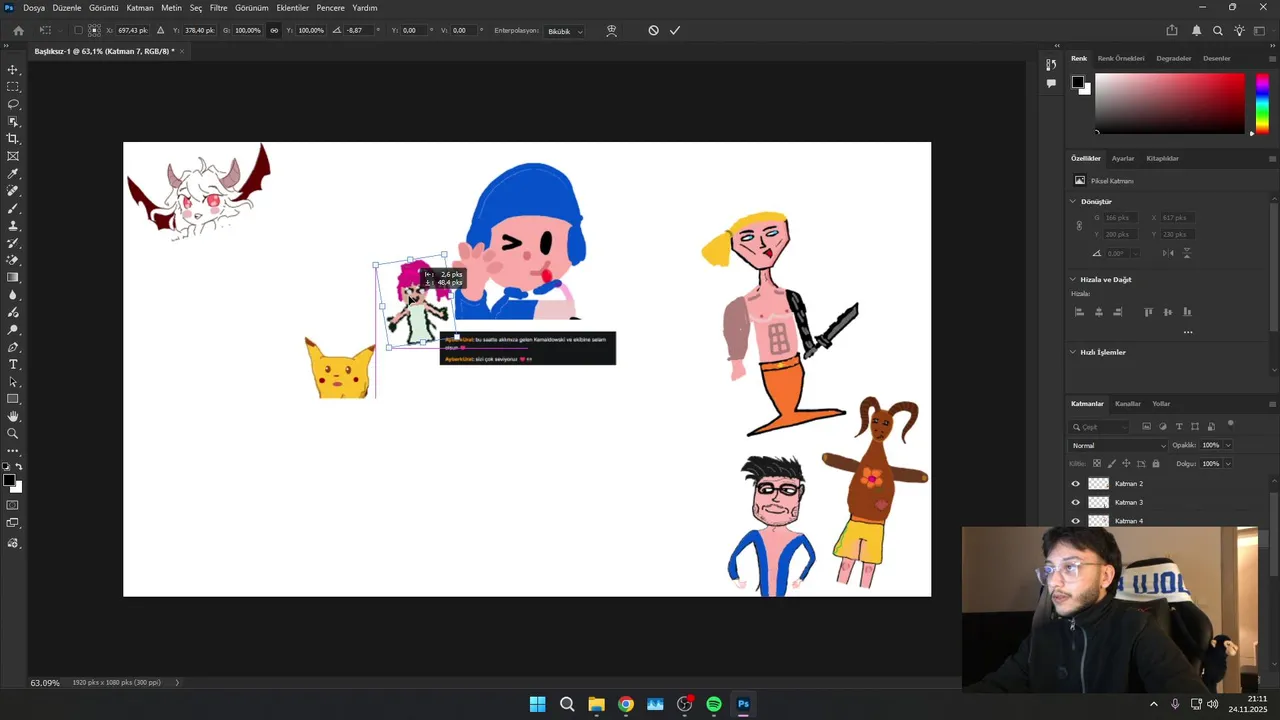Cancel the transform with the circle-slash icon
Screen dimensions: 1280x720
pyautogui.click(x=653, y=31)
